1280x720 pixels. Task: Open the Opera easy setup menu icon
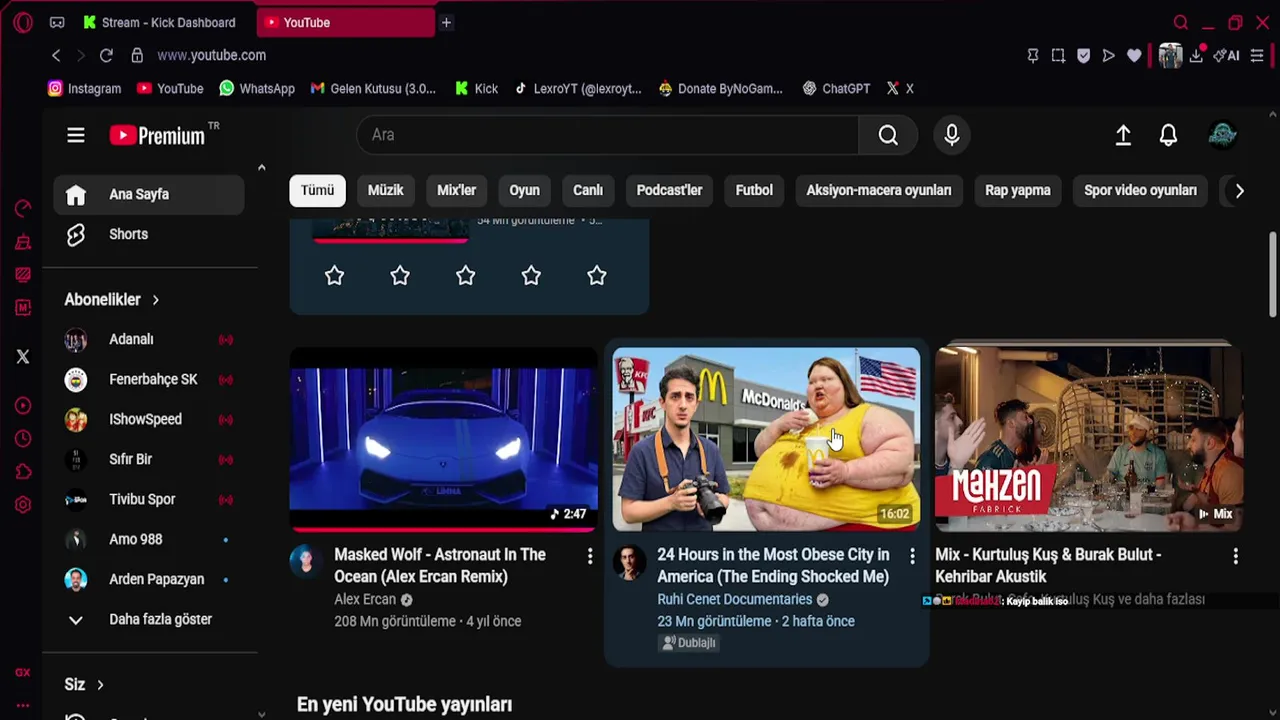click(x=1257, y=55)
